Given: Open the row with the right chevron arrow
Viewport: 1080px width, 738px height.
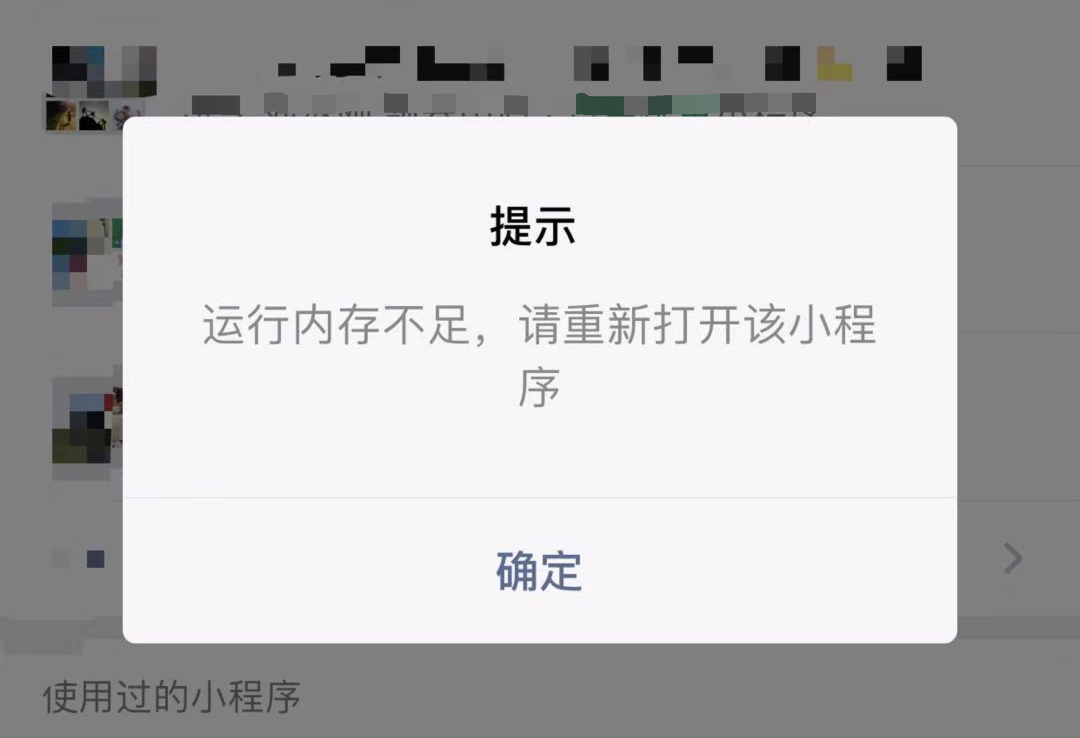Looking at the screenshot, I should tap(1012, 558).
